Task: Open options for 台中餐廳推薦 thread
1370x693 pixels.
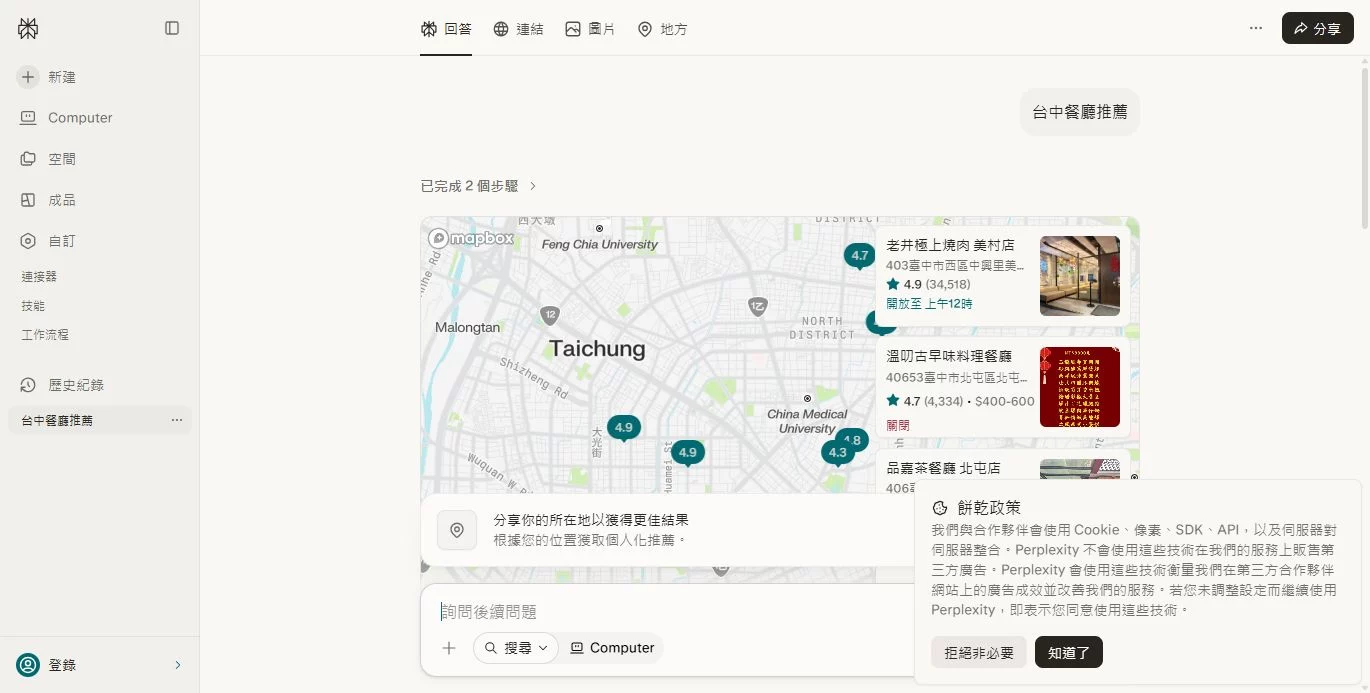Action: [177, 420]
